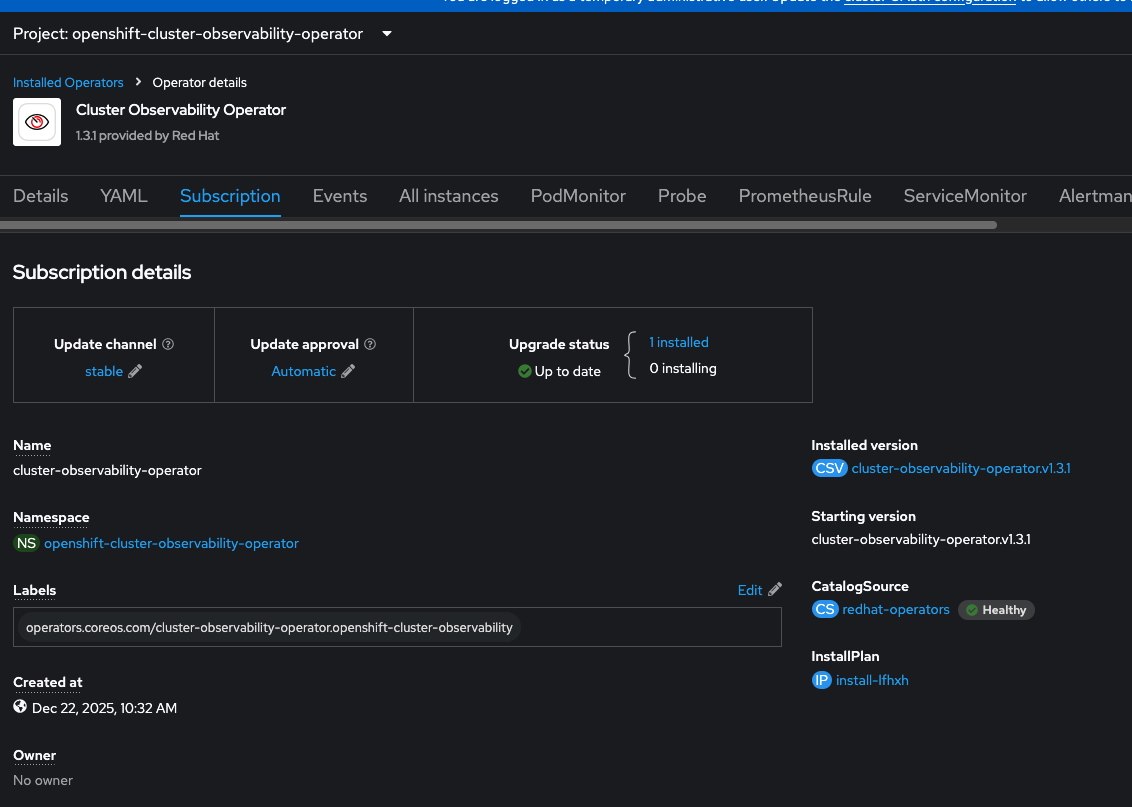
Task: Click the Edit labels link
Action: (749, 590)
